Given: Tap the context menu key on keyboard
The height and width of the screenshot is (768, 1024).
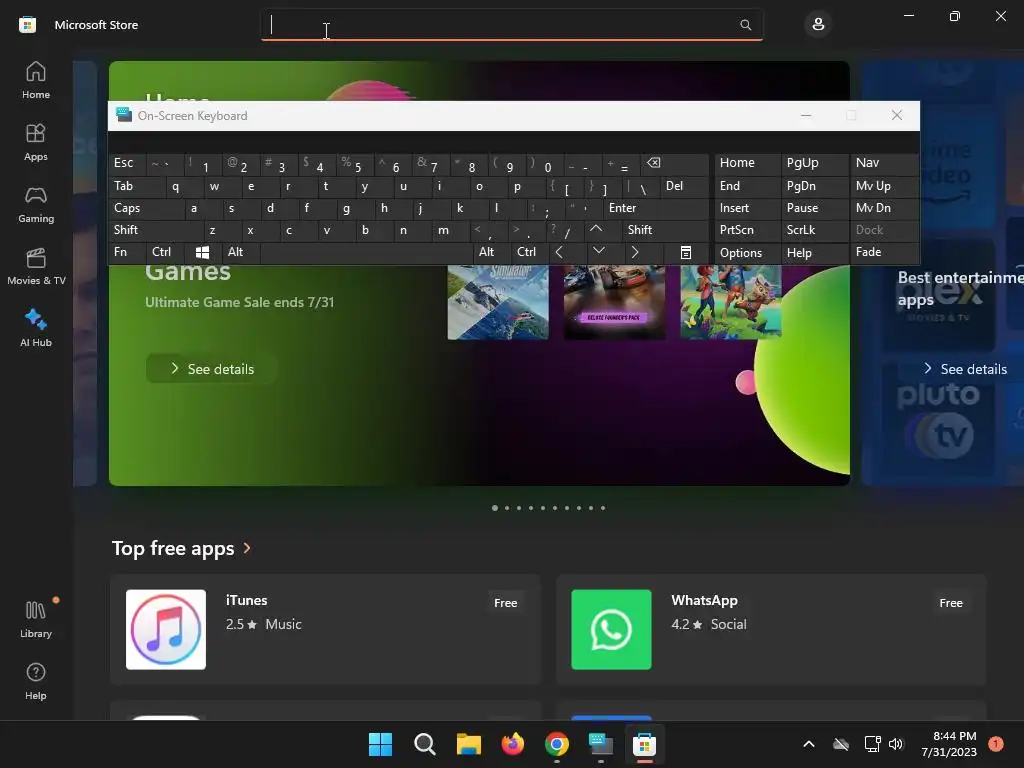Looking at the screenshot, I should (686, 252).
